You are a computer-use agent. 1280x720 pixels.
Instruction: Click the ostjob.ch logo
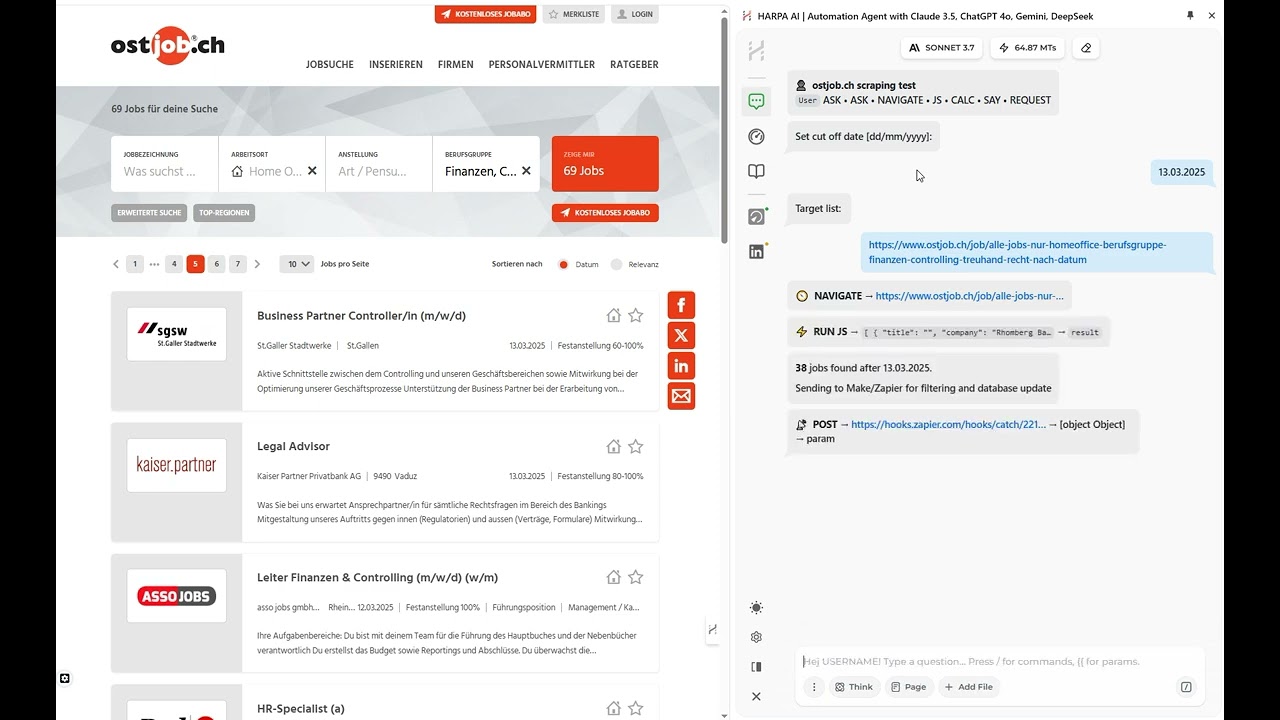pyautogui.click(x=167, y=45)
